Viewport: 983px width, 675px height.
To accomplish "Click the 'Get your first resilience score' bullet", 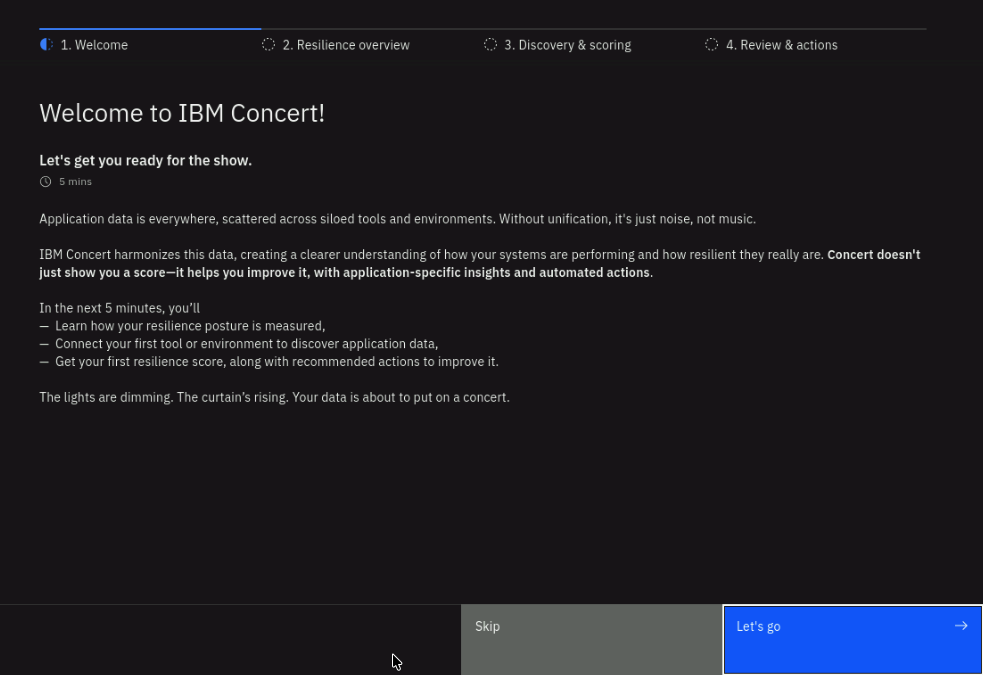I will point(276,362).
